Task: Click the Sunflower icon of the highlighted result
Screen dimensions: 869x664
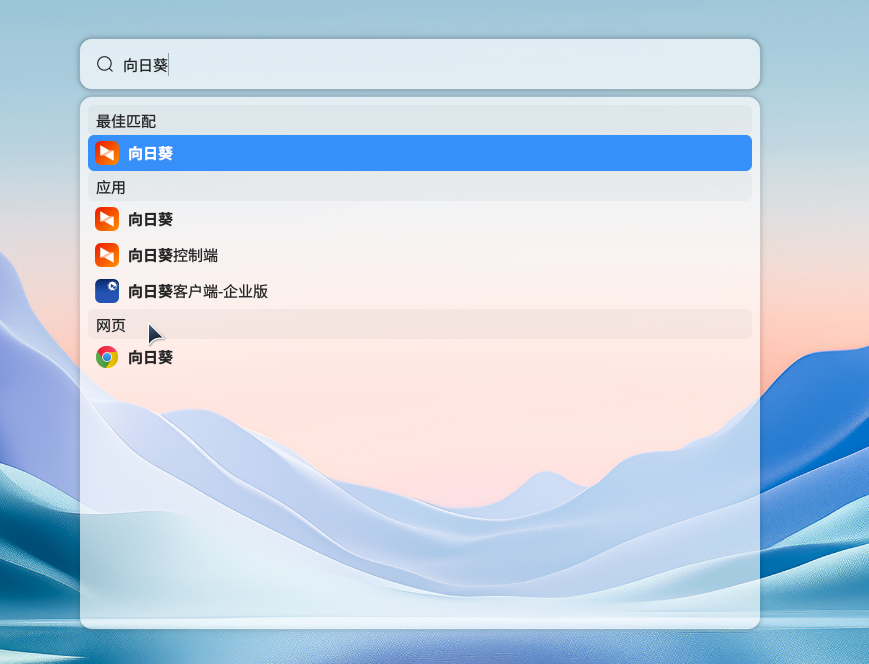Action: pyautogui.click(x=106, y=153)
